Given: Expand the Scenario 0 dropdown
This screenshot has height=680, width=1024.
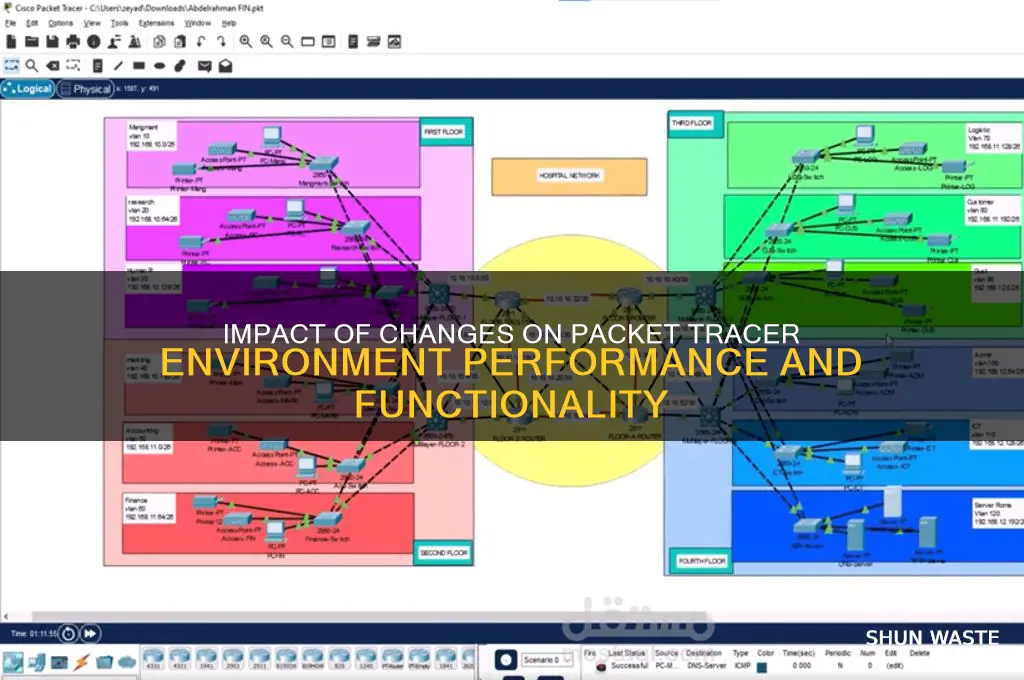Looking at the screenshot, I should pyautogui.click(x=547, y=660).
